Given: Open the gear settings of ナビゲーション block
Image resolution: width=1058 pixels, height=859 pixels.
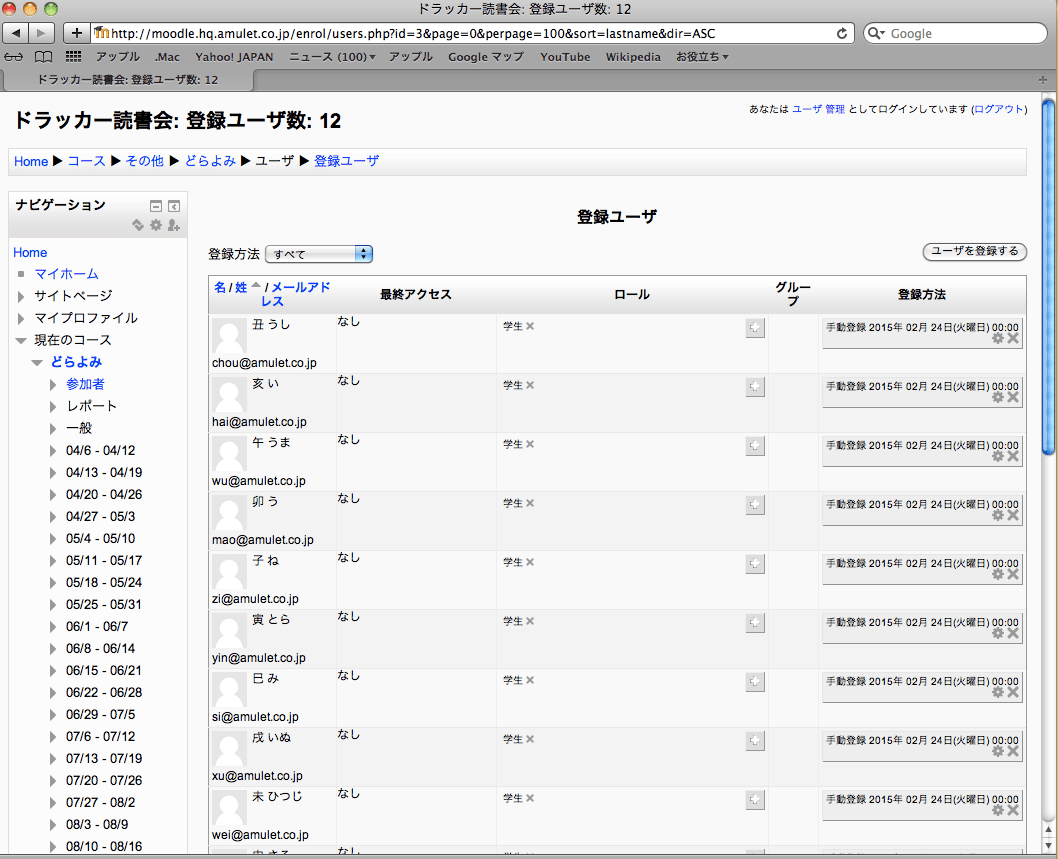Looking at the screenshot, I should click(x=156, y=225).
